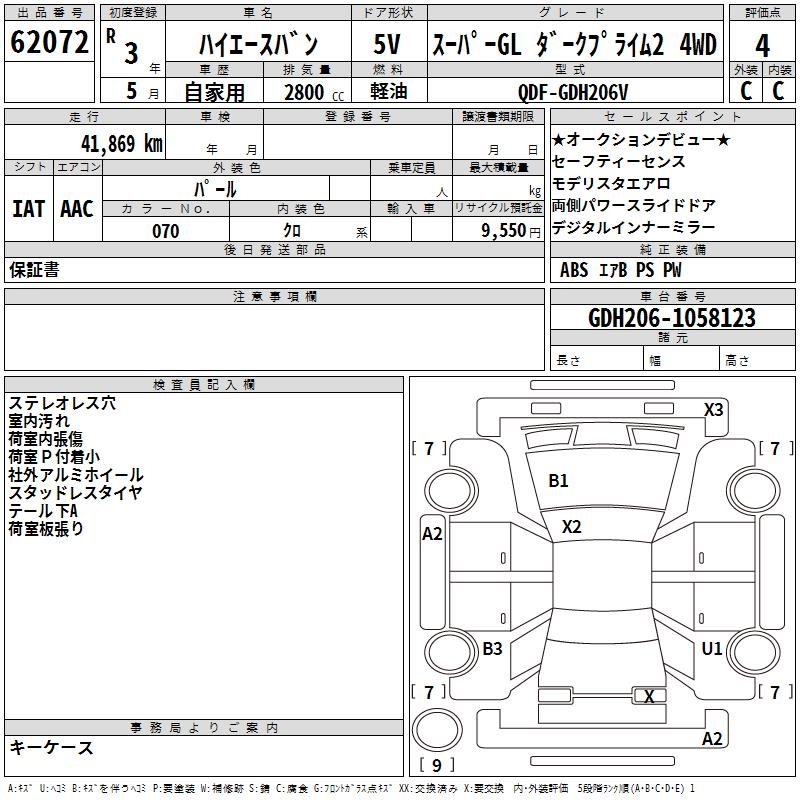Select the overall evaluation score 4
Screen dimensions: 800x800
coord(762,45)
